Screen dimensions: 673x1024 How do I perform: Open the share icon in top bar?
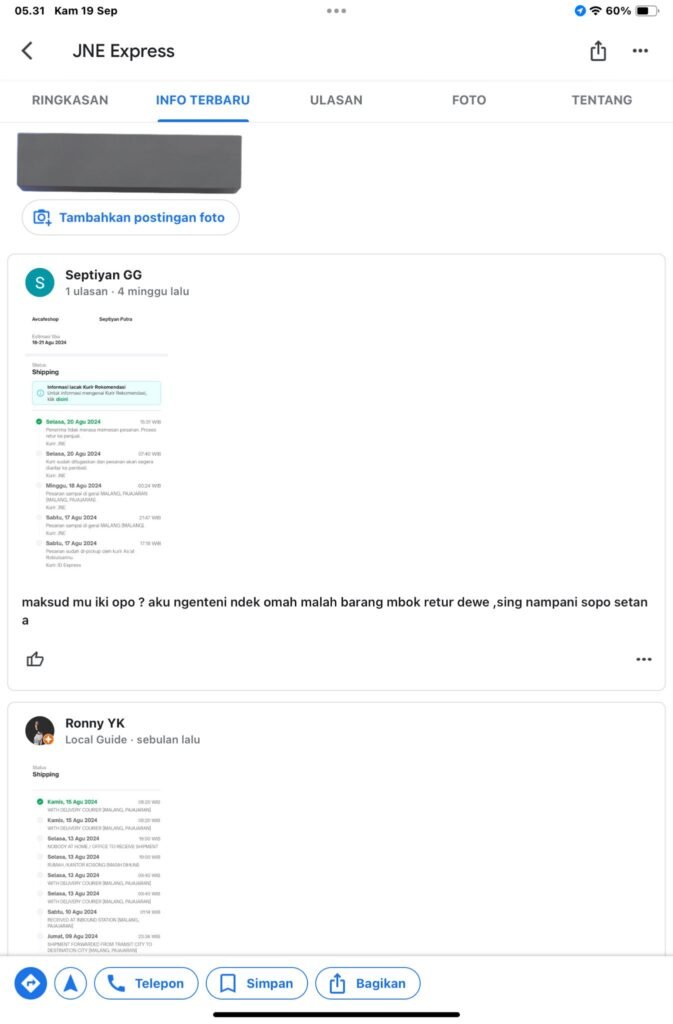coord(598,50)
